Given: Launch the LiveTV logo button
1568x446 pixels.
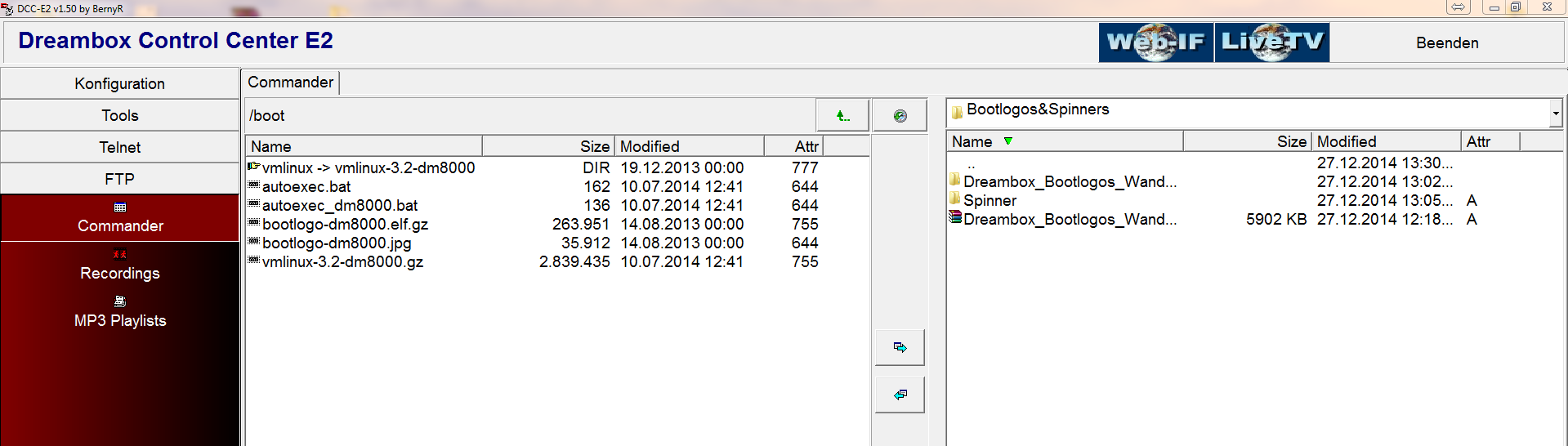Looking at the screenshot, I should point(1272,42).
